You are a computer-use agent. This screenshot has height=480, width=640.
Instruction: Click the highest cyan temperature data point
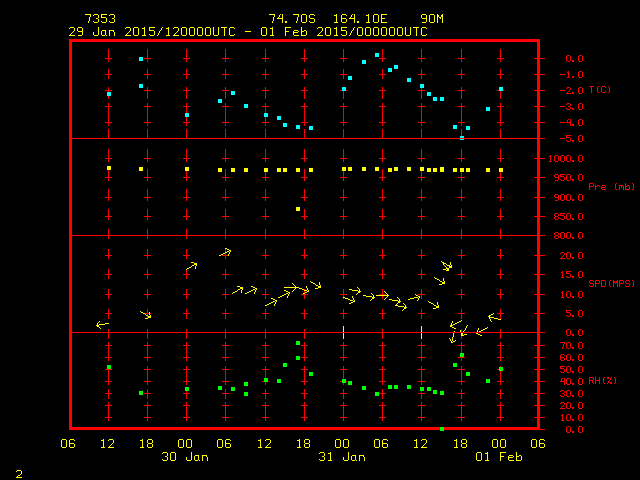pos(377,55)
